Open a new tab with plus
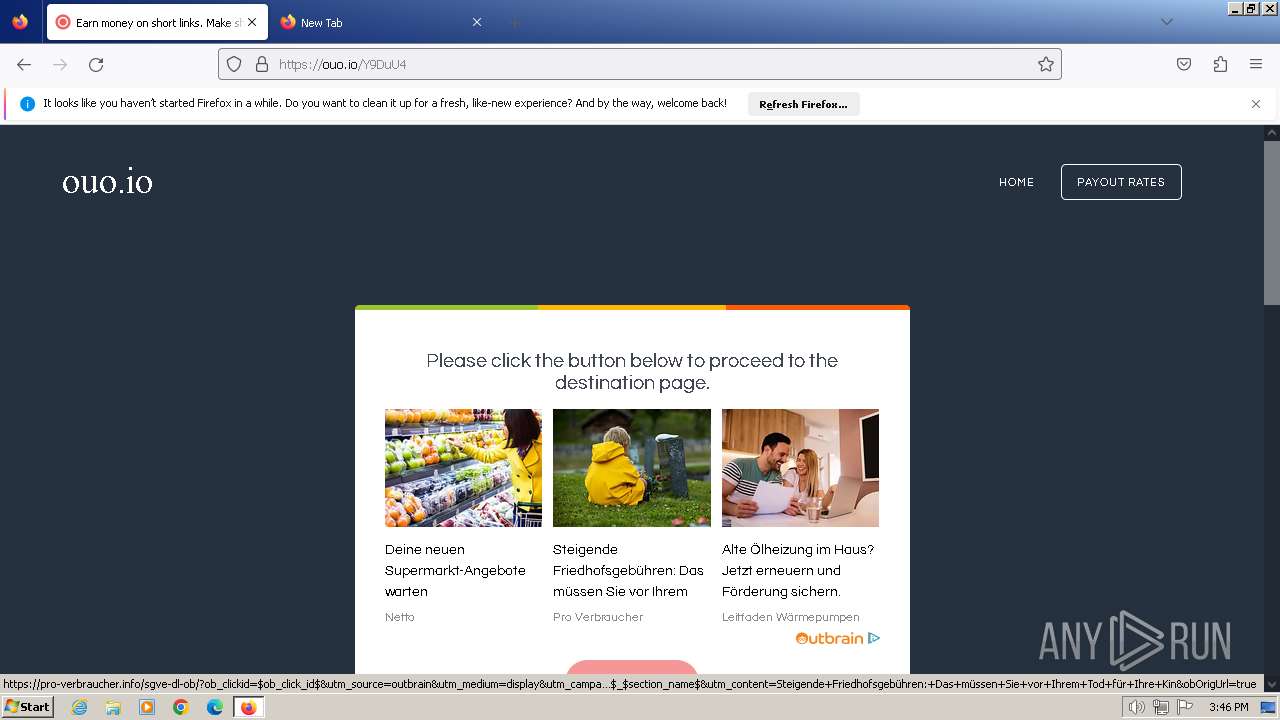The image size is (1280, 720). [514, 22]
